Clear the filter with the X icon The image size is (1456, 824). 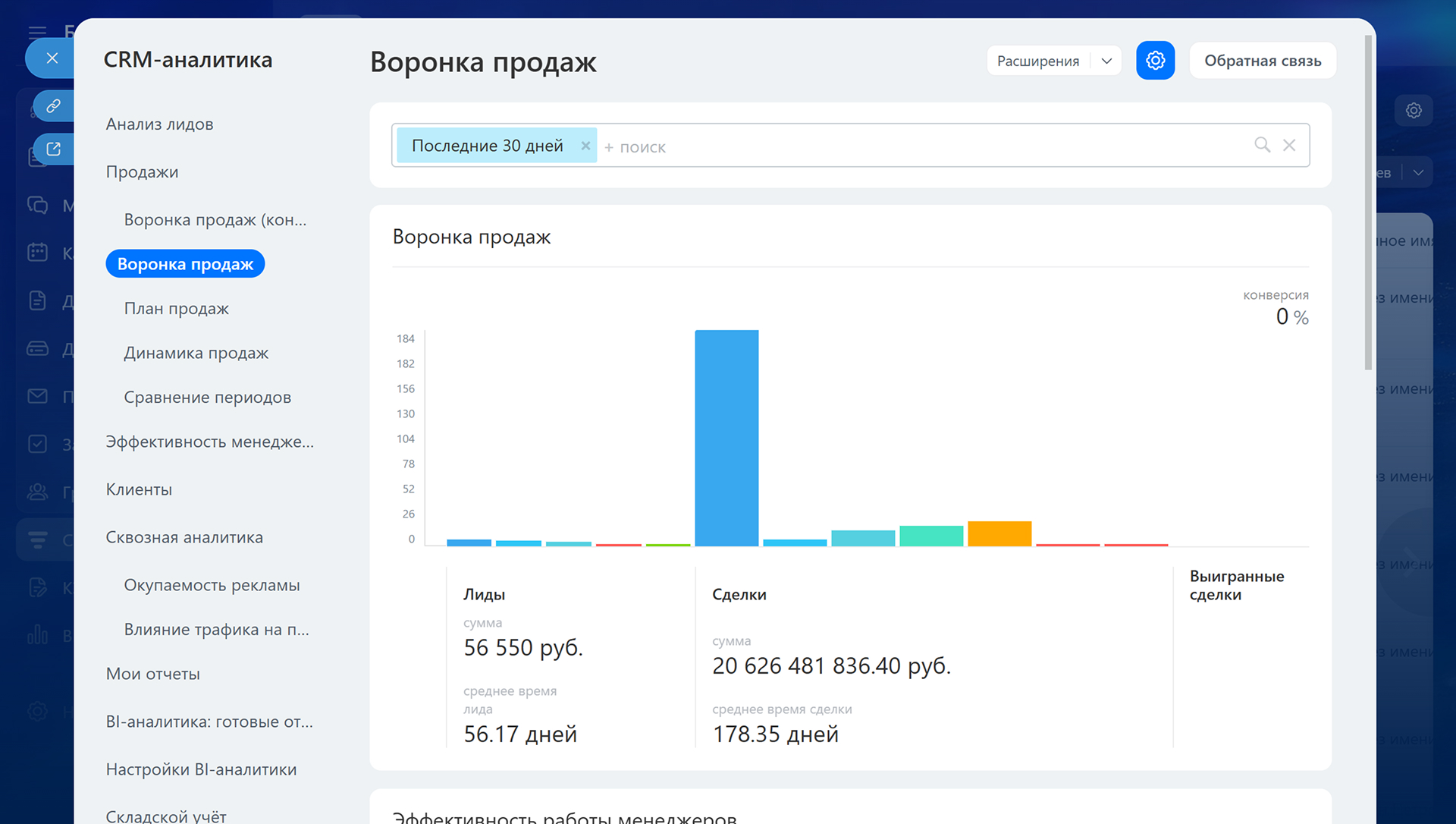pos(1289,145)
